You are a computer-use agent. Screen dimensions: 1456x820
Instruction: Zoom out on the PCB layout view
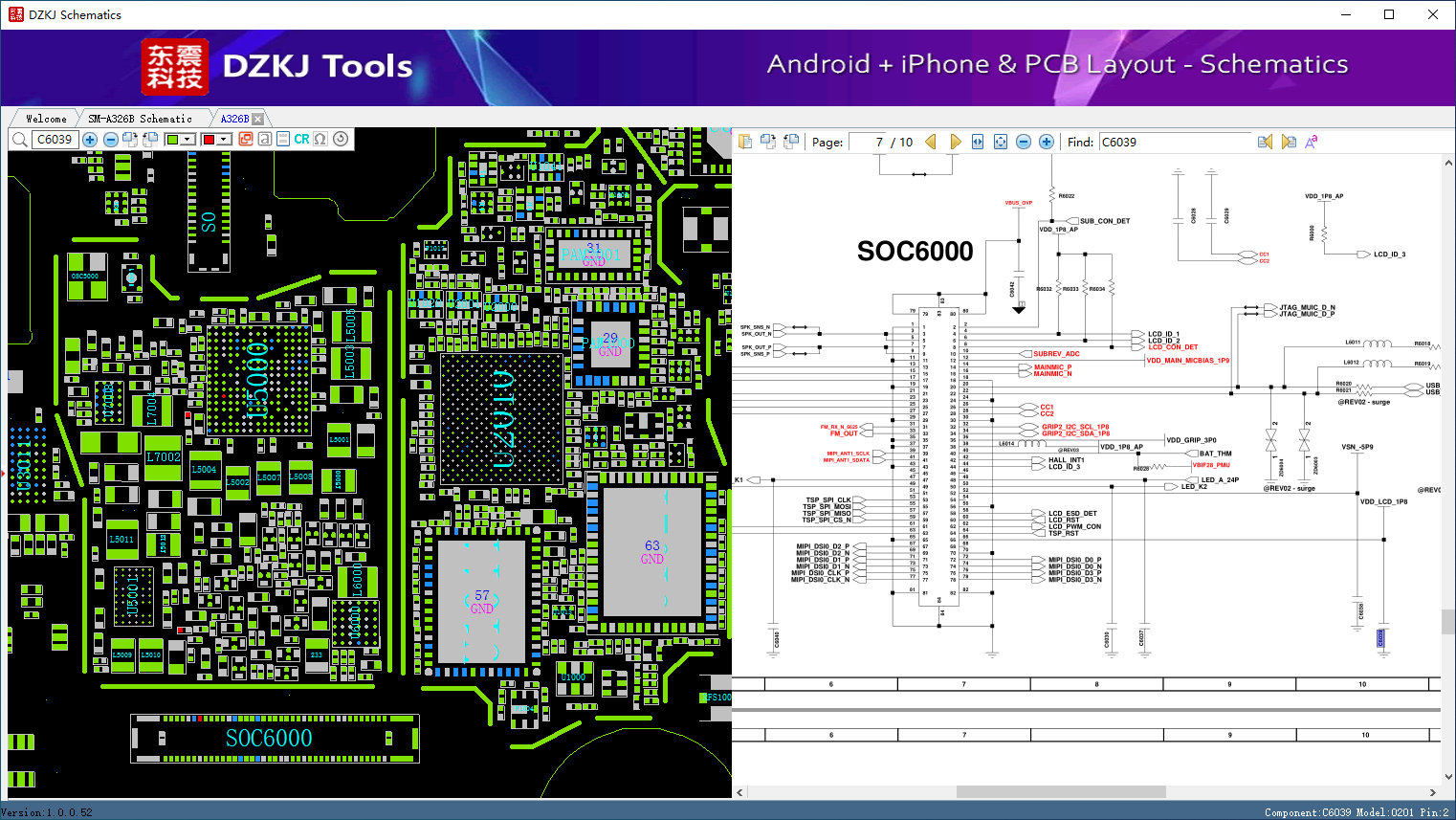110,140
